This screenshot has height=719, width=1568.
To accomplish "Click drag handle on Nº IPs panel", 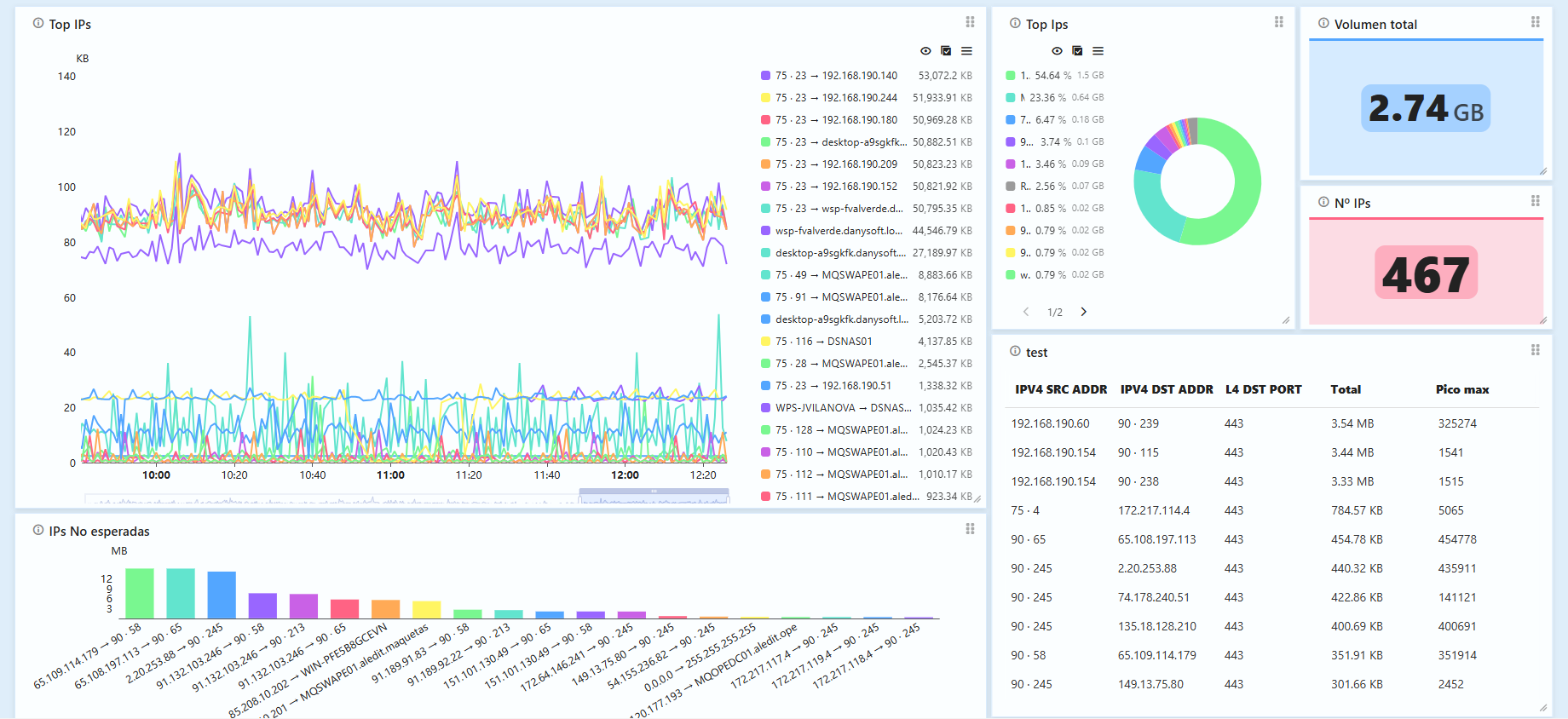I will [1535, 201].
